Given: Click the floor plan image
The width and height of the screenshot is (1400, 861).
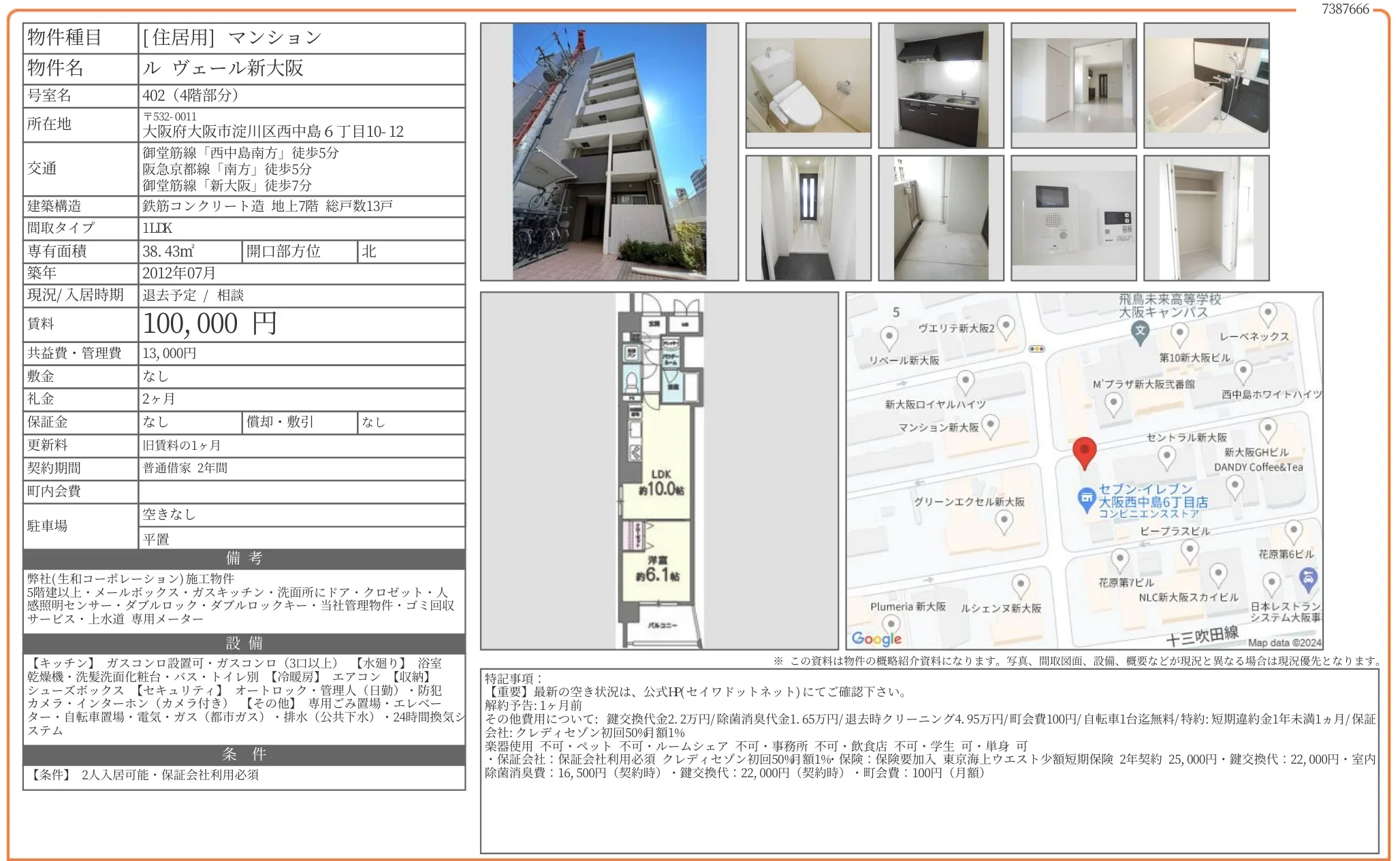Looking at the screenshot, I should [x=659, y=471].
